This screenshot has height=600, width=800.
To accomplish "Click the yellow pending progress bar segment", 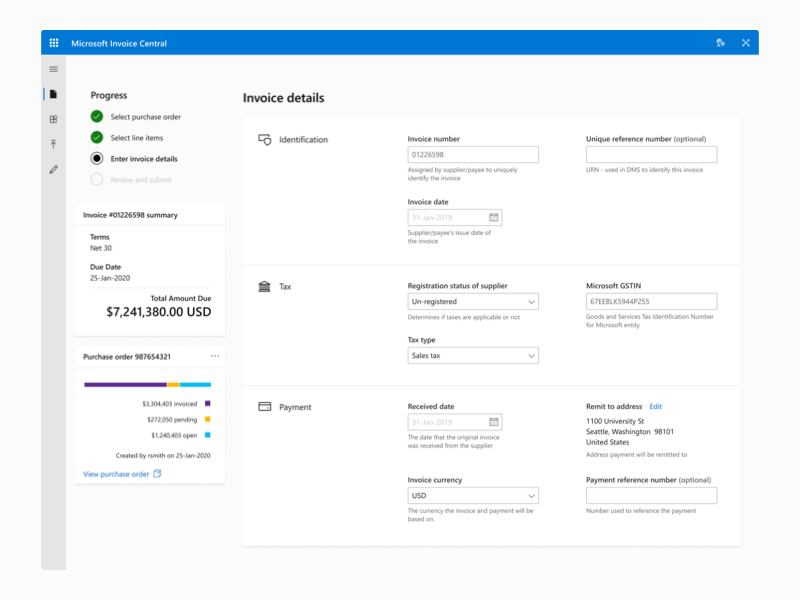I will click(x=173, y=385).
